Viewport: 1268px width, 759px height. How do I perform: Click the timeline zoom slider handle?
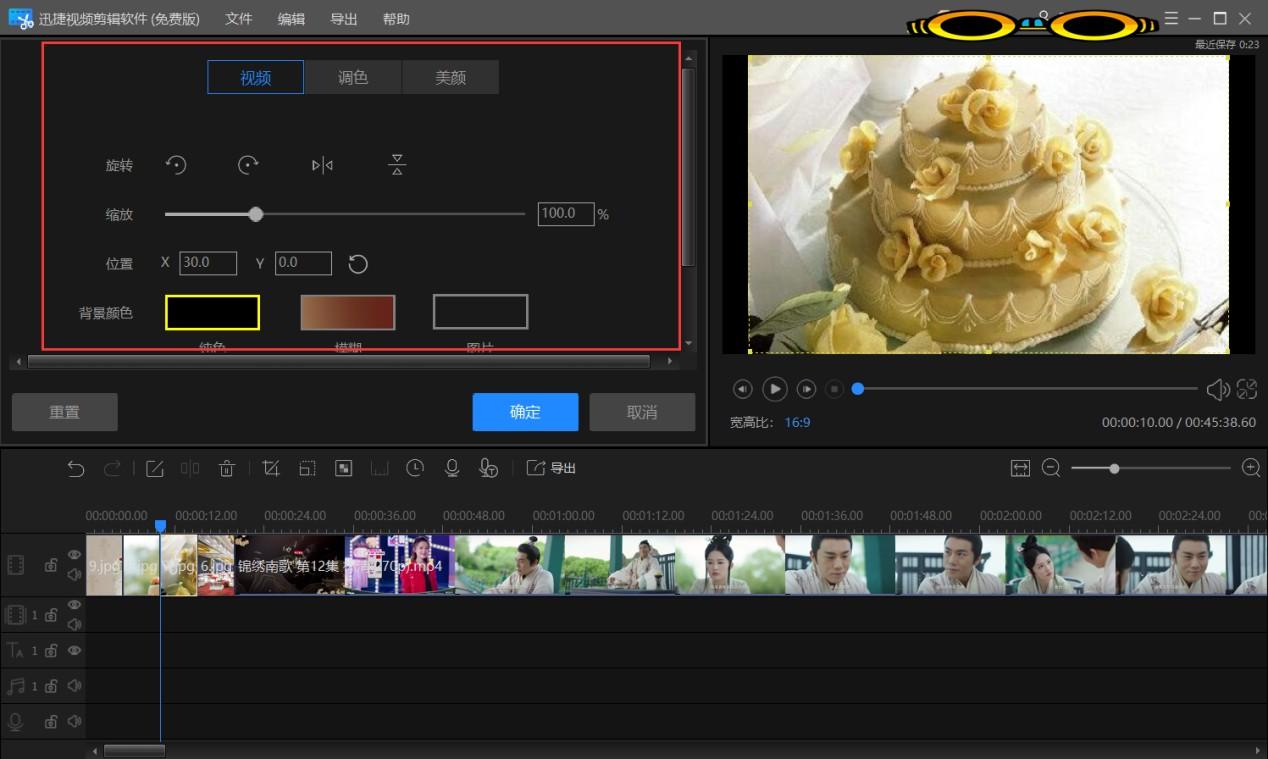(x=1114, y=468)
